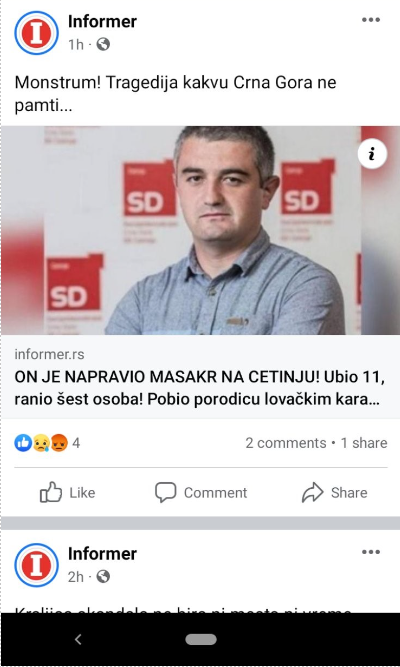Open the Informer profile picture on second post
The image size is (400, 667).
tap(36, 565)
